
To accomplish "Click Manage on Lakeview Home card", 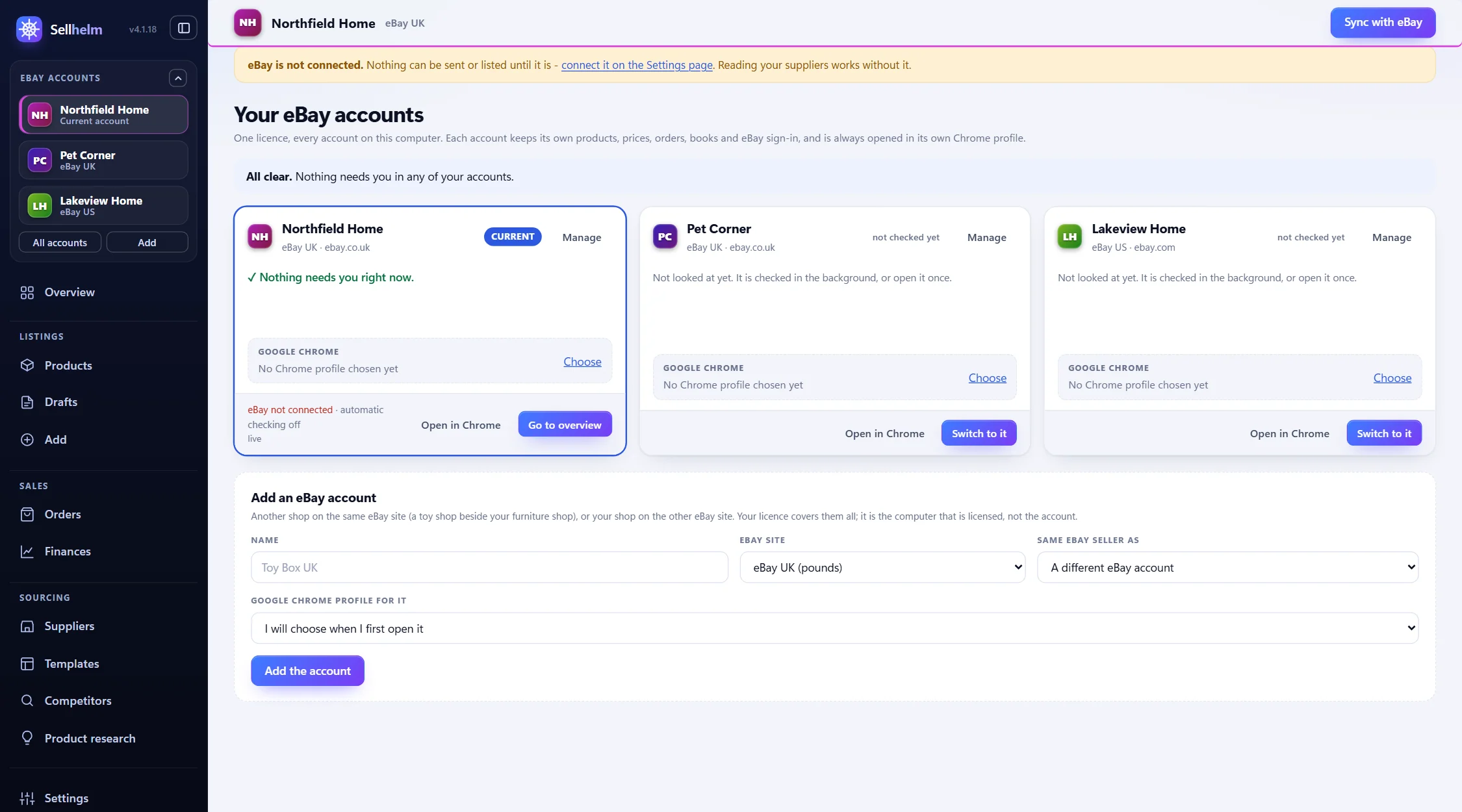I will coord(1391,237).
